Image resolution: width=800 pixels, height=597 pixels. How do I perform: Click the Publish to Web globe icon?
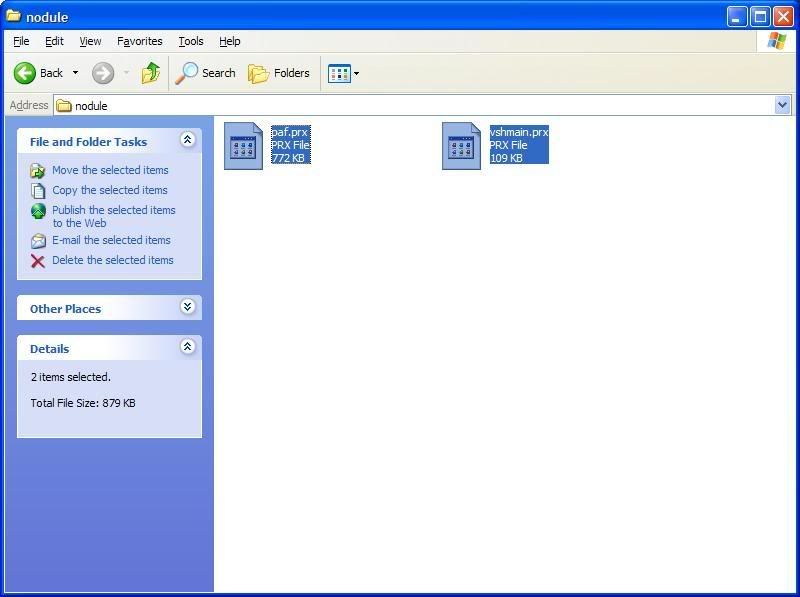(x=38, y=211)
